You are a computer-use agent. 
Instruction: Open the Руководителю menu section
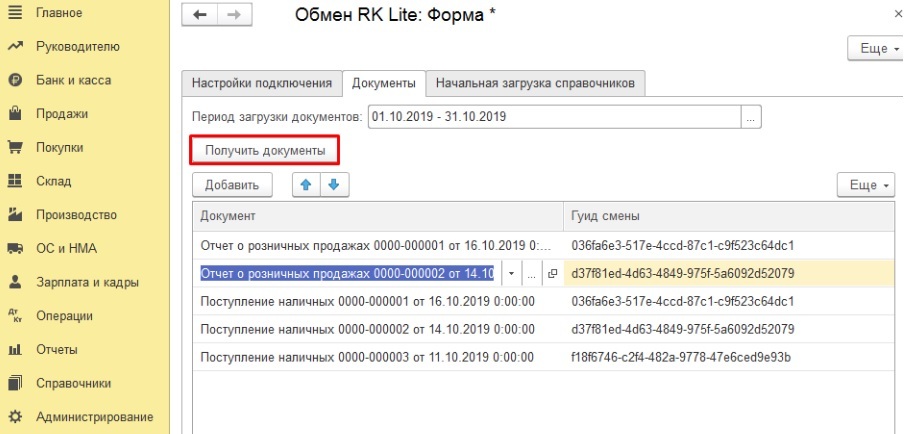tap(77, 46)
